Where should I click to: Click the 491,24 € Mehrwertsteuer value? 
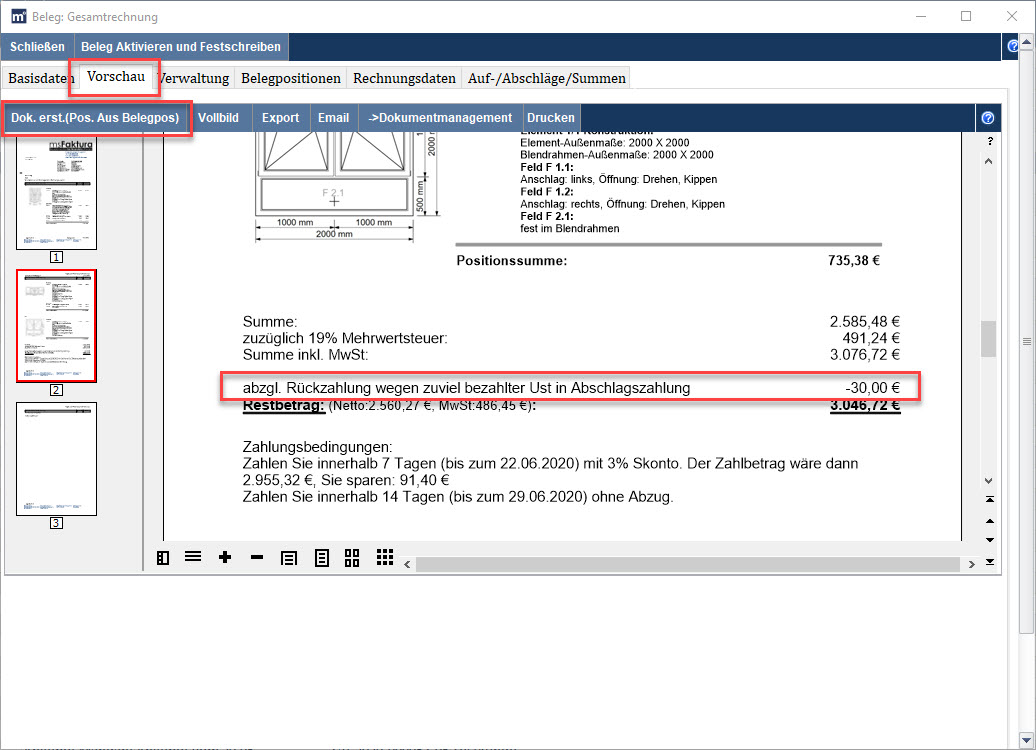871,338
